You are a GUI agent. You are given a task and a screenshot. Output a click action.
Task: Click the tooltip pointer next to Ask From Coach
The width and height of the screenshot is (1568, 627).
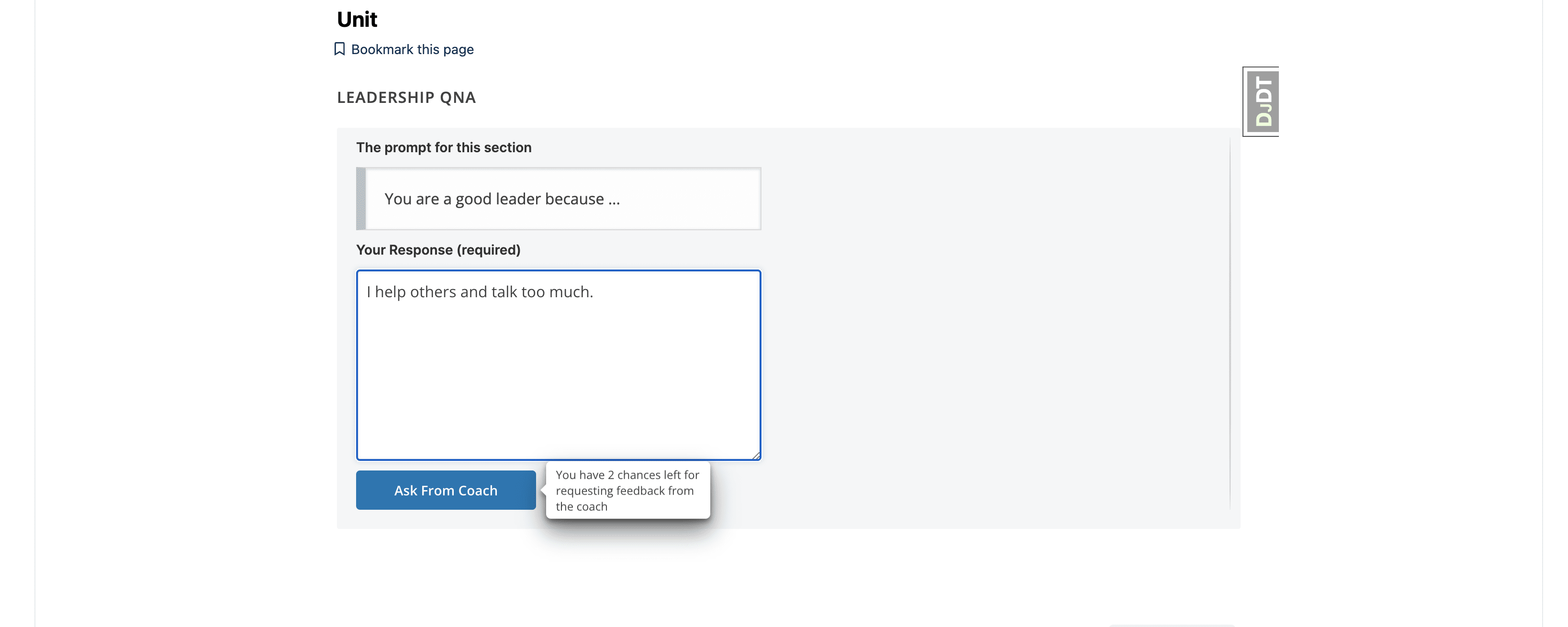coord(543,490)
